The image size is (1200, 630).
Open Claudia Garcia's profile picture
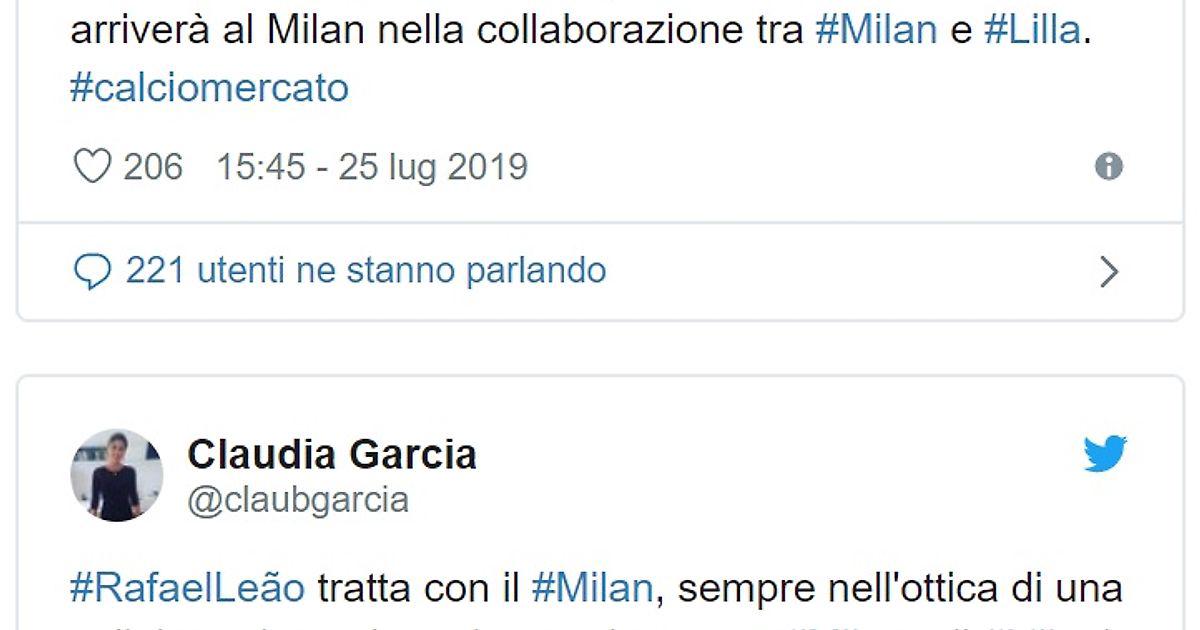117,475
